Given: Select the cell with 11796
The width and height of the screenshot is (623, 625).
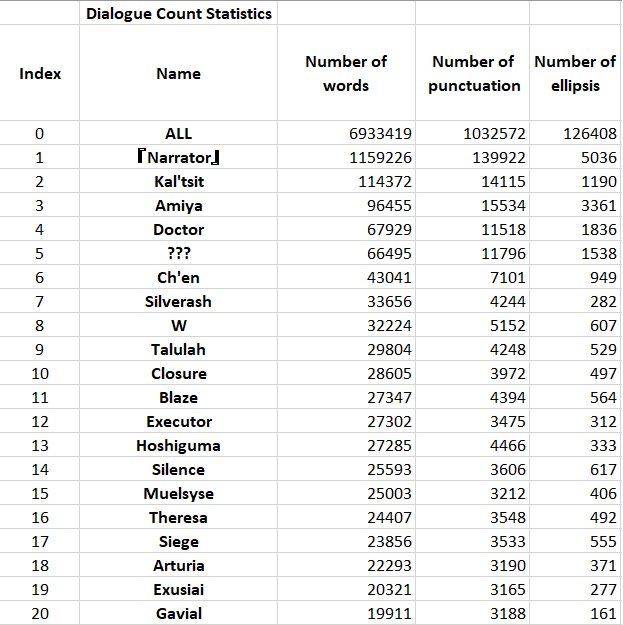Looking at the screenshot, I should tap(472, 253).
